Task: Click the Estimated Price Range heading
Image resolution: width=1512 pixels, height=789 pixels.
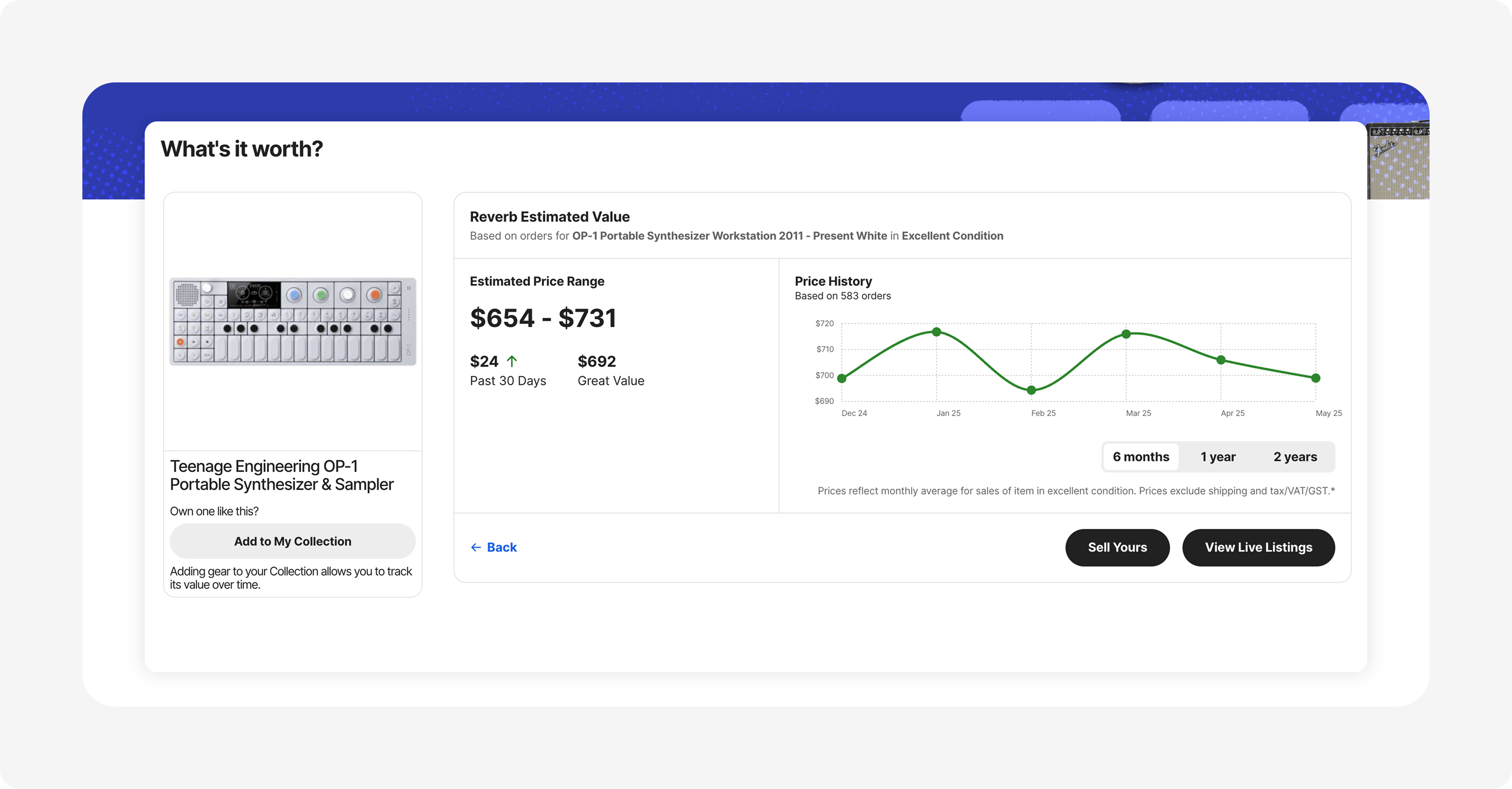Action: 537,281
